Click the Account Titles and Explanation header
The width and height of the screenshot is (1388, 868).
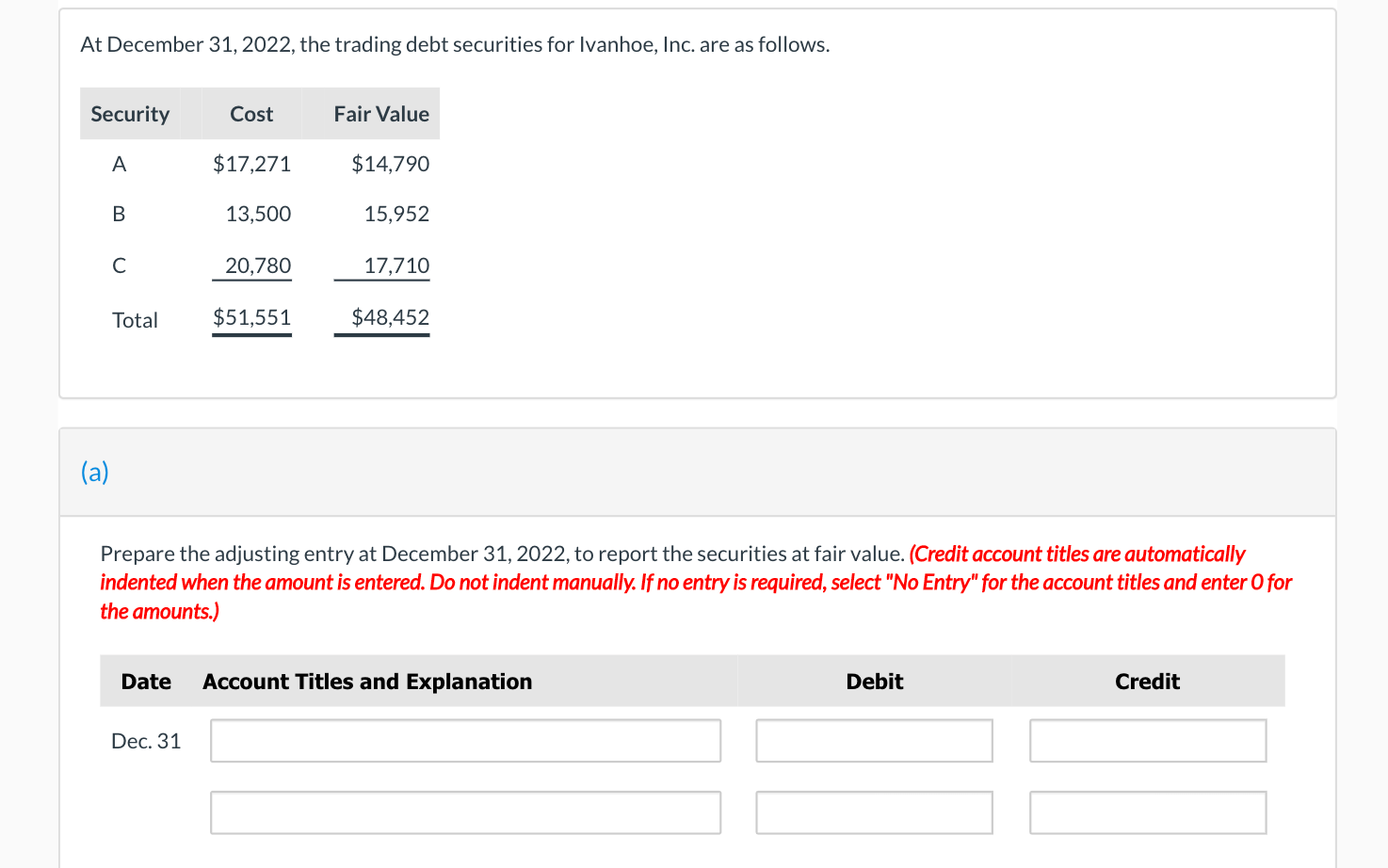point(367,682)
